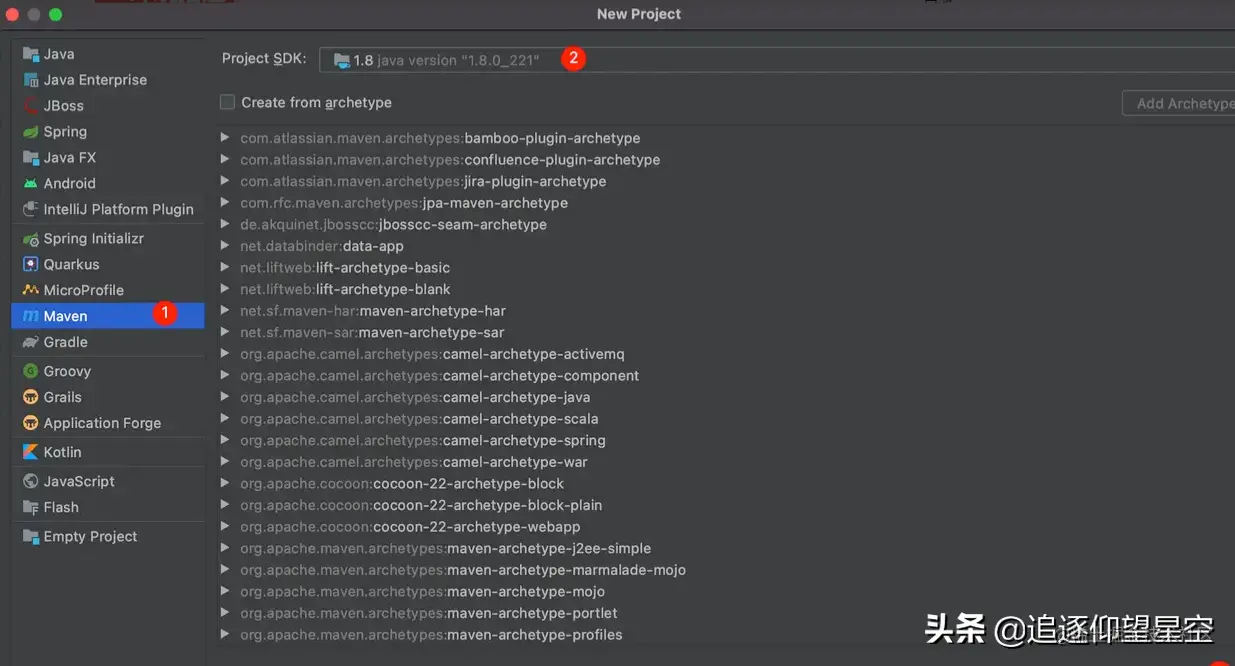Select cocoon-22-archetype-block-plain row text
This screenshot has width=1235, height=666.
coord(421,505)
